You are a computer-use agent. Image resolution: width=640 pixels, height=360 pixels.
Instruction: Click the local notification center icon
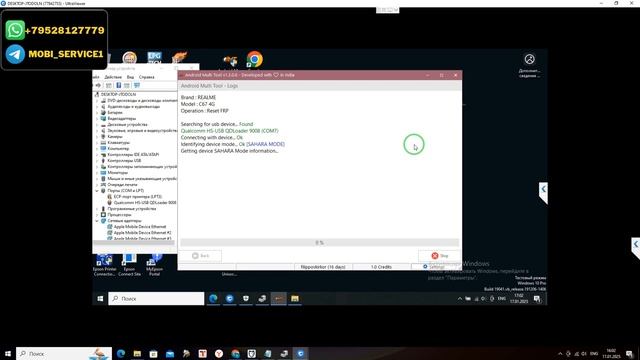tap(629, 354)
